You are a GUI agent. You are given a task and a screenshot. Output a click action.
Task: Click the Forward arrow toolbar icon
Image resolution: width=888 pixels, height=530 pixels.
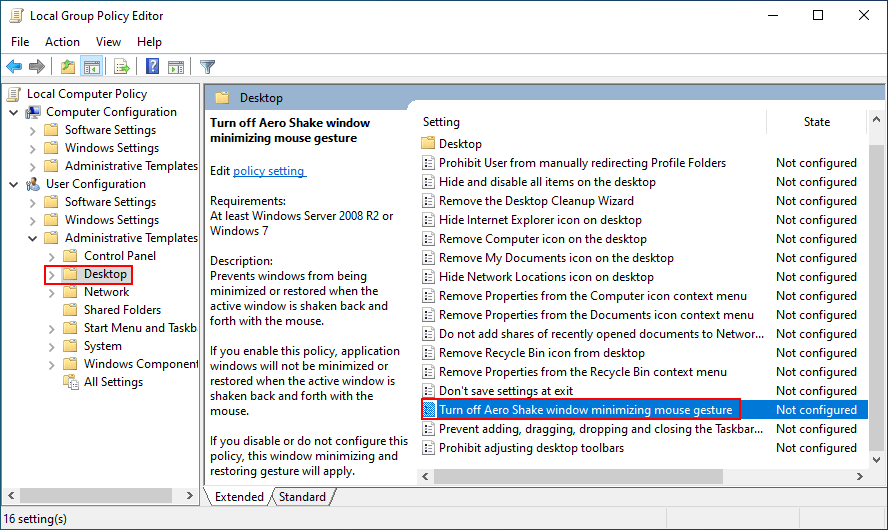coord(37,67)
